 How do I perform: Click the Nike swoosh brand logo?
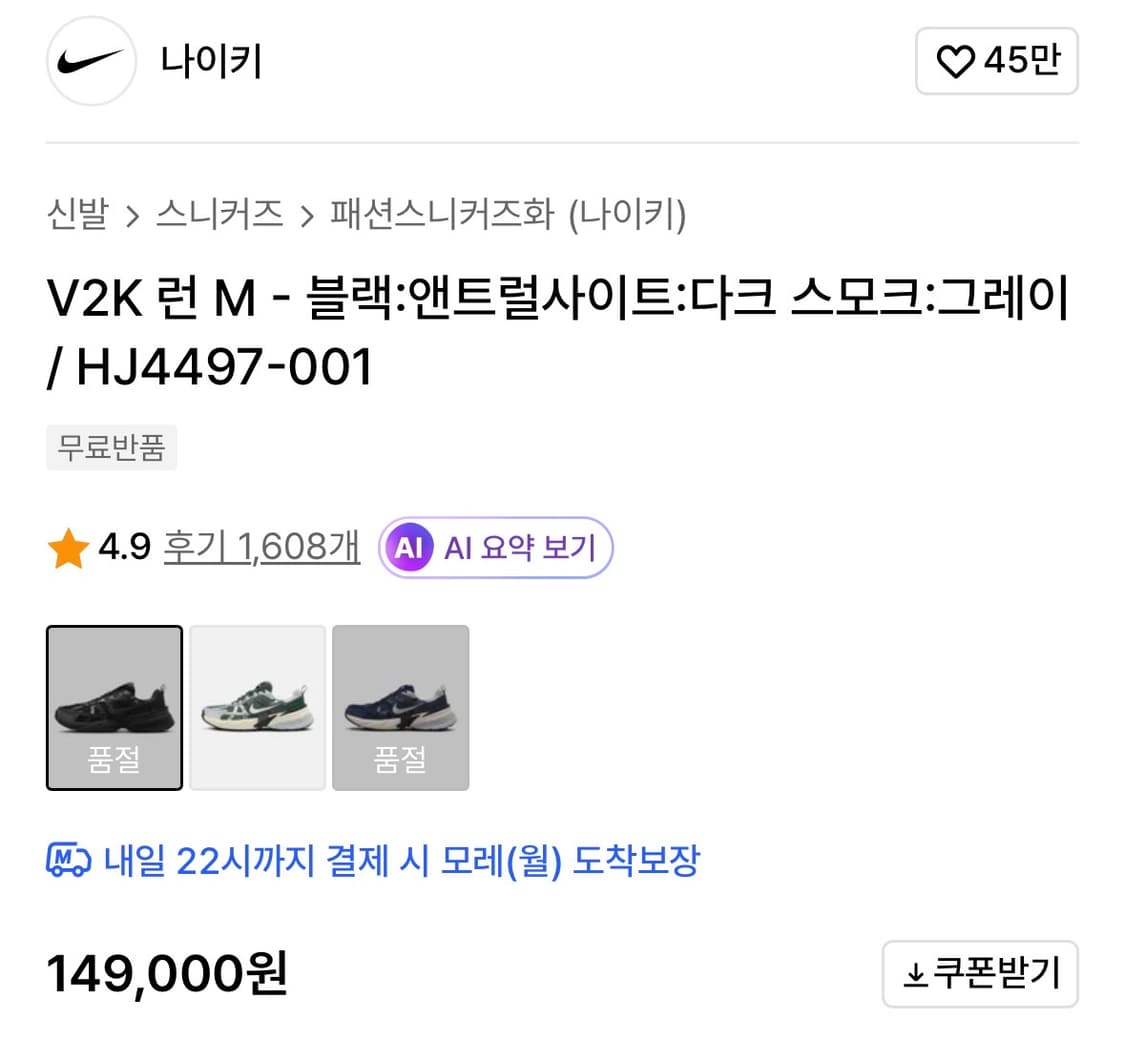tap(90, 61)
